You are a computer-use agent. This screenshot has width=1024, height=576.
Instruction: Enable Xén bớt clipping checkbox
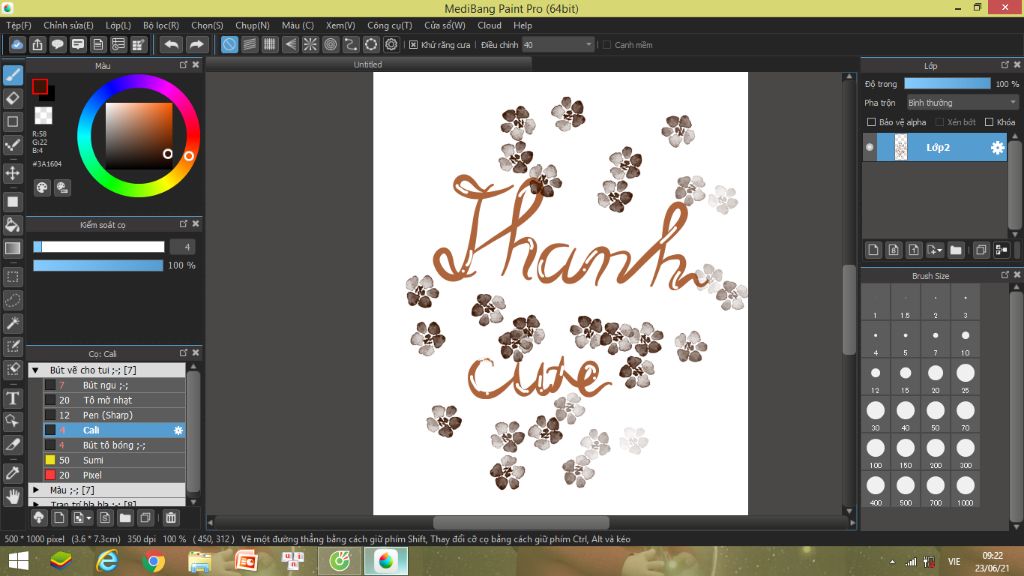[940, 122]
